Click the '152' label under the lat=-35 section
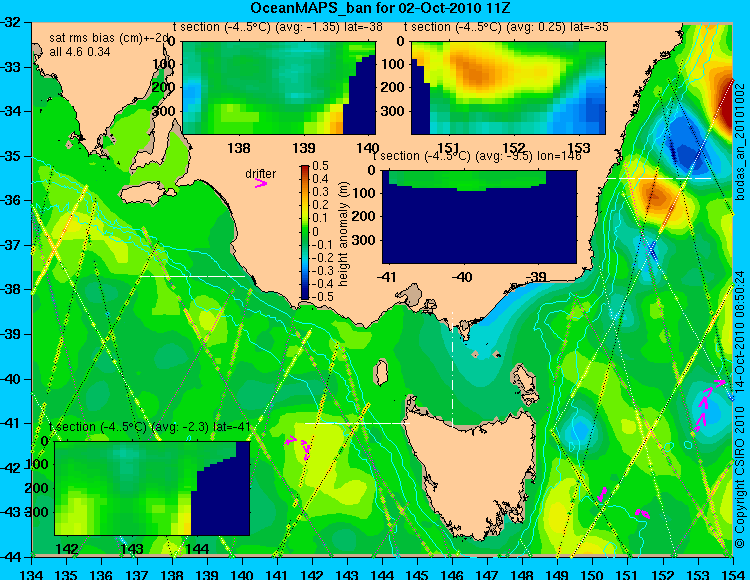The width and height of the screenshot is (750, 580). [x=514, y=147]
